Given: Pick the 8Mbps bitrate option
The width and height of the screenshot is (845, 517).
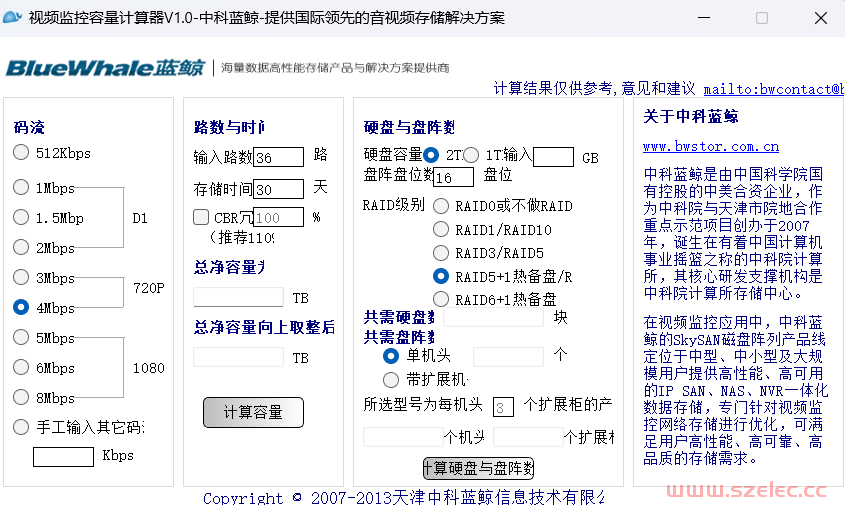Looking at the screenshot, I should point(21,397).
